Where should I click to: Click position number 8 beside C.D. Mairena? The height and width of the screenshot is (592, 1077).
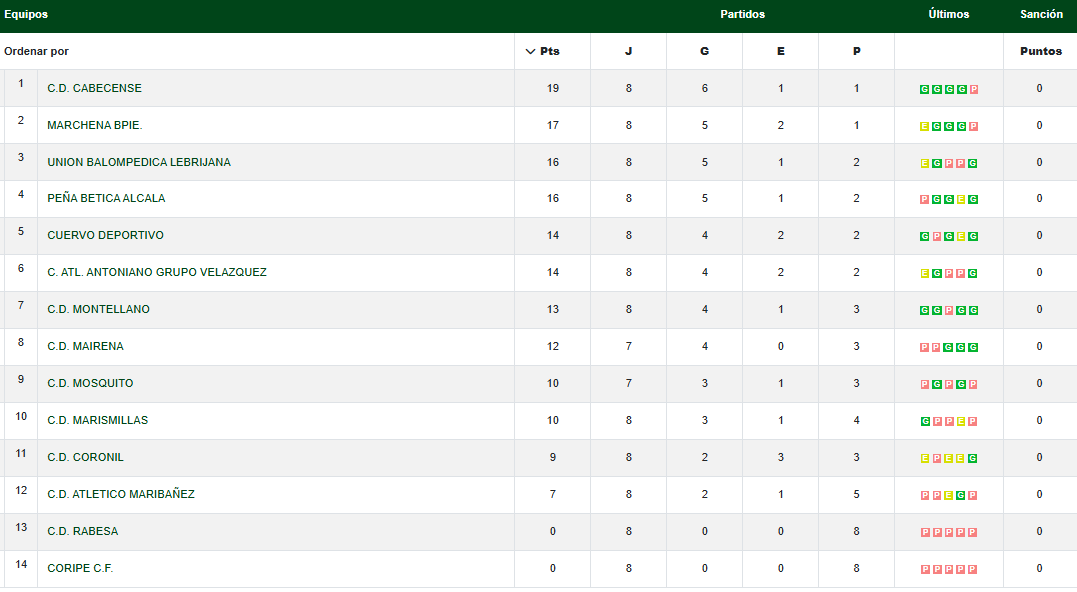pos(20,343)
